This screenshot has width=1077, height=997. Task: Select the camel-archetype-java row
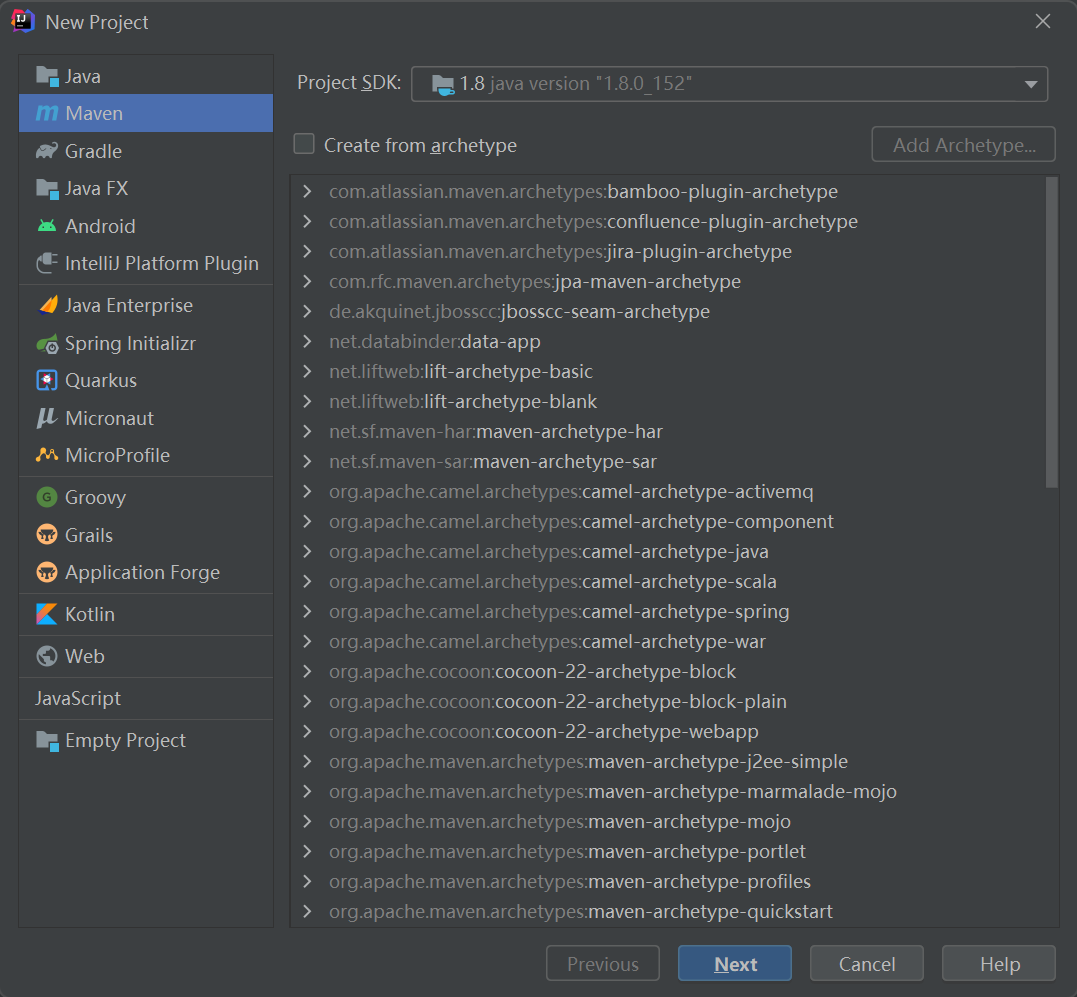pos(666,551)
